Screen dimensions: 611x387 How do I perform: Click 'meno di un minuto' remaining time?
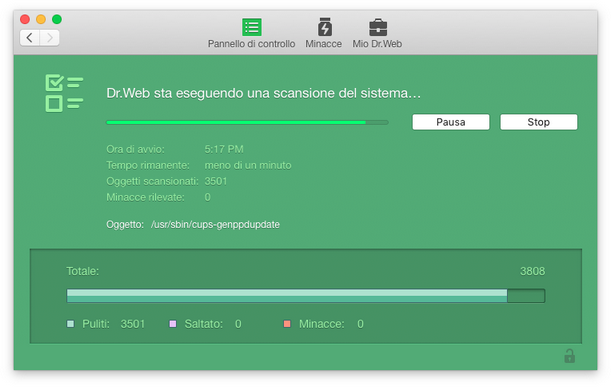[248, 165]
